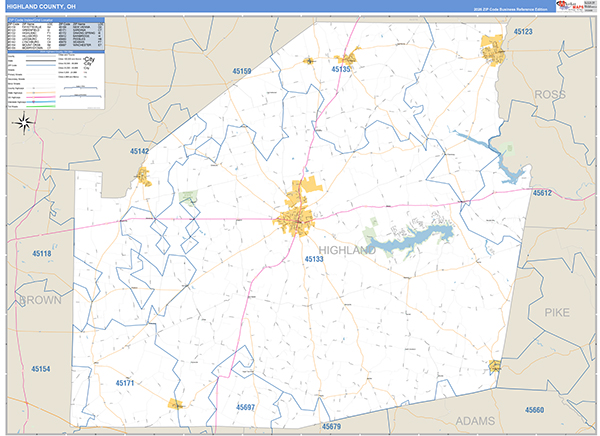The width and height of the screenshot is (600, 436).
Task: Click the ROSS county label
Action: tap(549, 95)
